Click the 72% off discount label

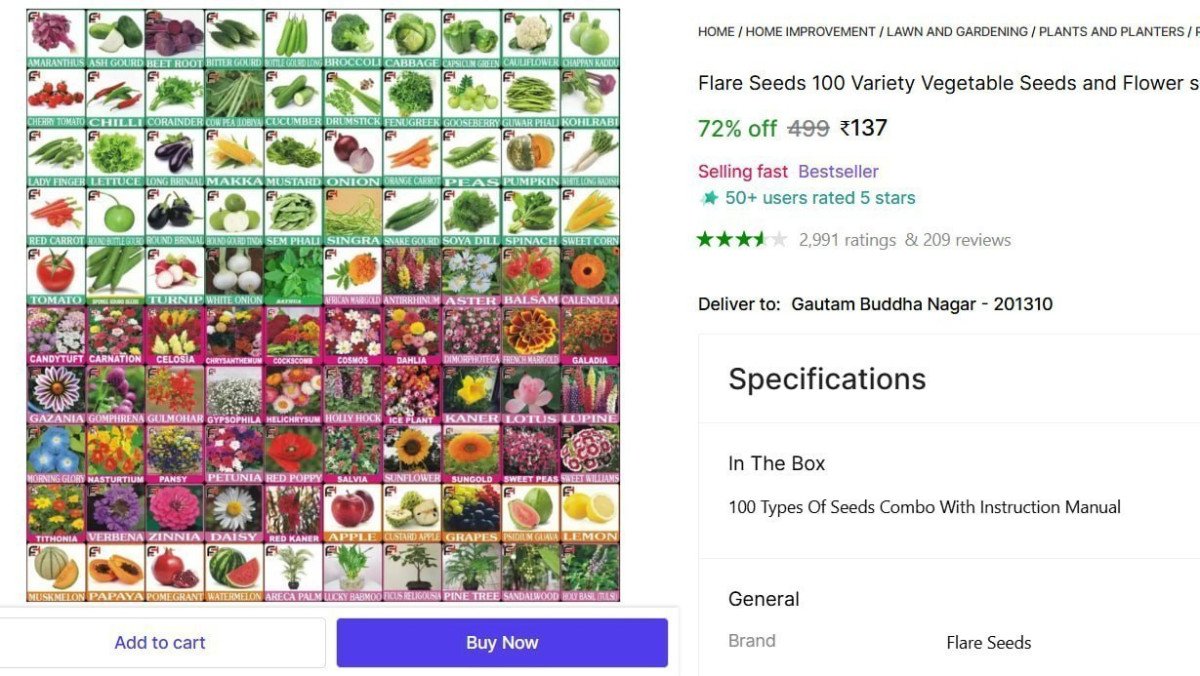737,128
